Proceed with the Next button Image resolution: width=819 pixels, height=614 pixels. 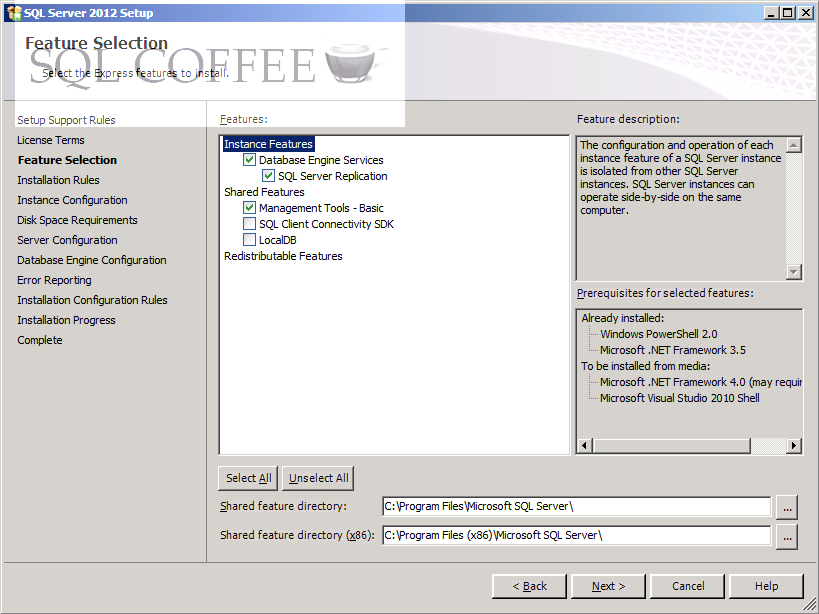pyautogui.click(x=609, y=586)
